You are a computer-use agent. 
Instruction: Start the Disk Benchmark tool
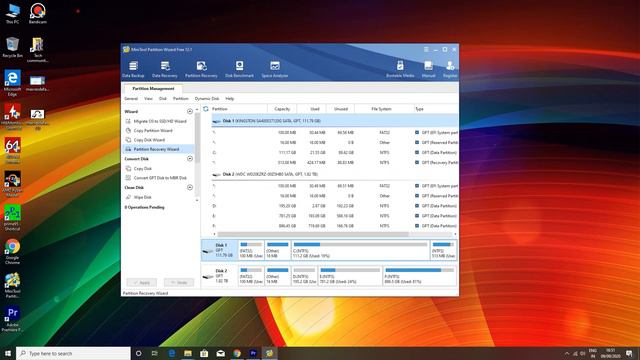[x=239, y=69]
